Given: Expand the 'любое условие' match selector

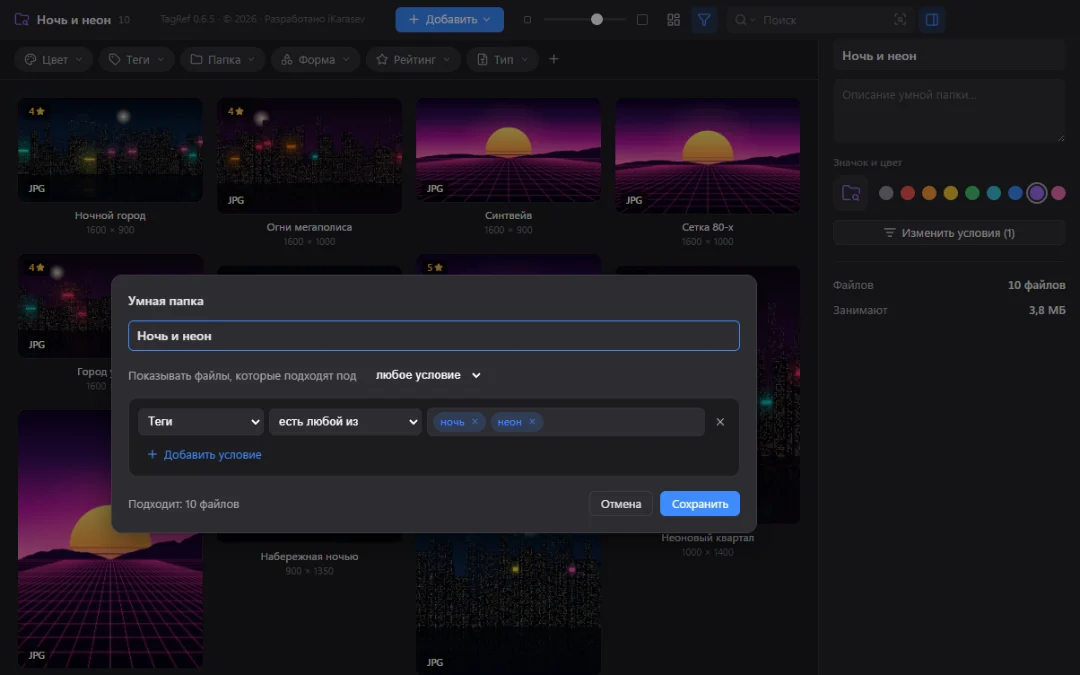Looking at the screenshot, I should pos(428,375).
